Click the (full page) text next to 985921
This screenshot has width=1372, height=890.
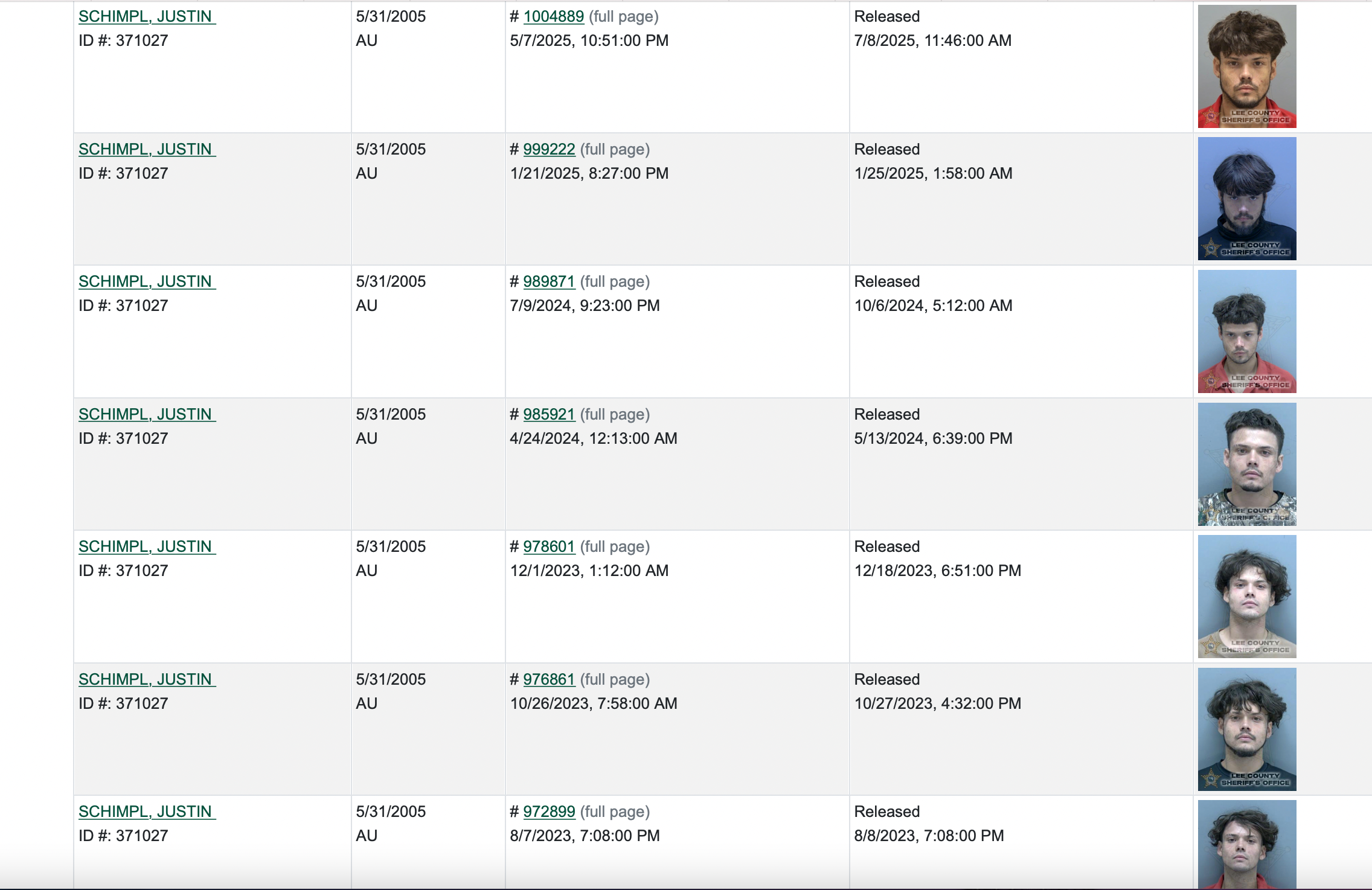coord(615,414)
